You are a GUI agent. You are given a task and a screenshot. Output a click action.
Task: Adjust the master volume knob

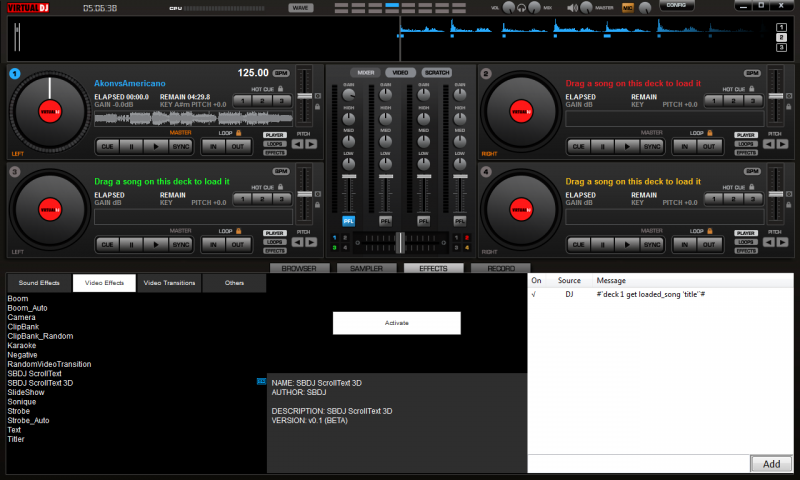tap(586, 7)
